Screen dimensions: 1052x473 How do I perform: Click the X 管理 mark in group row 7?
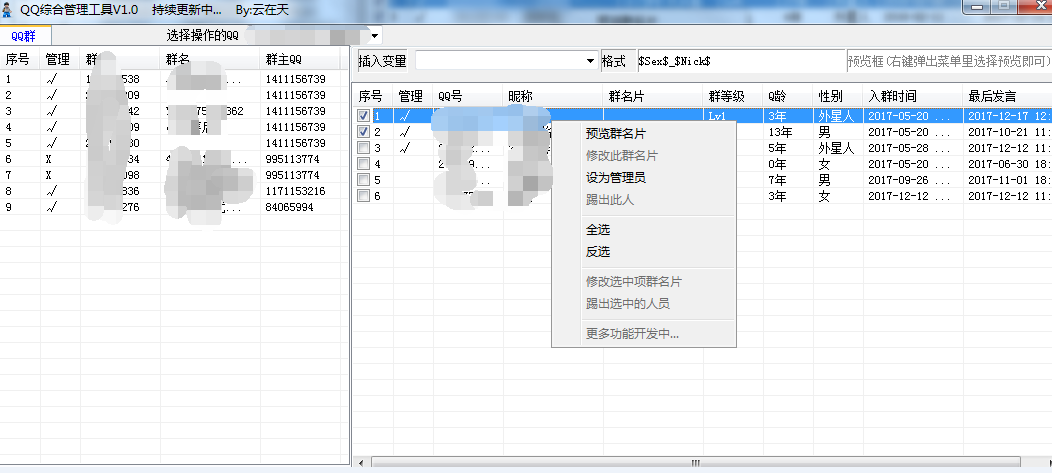click(48, 175)
